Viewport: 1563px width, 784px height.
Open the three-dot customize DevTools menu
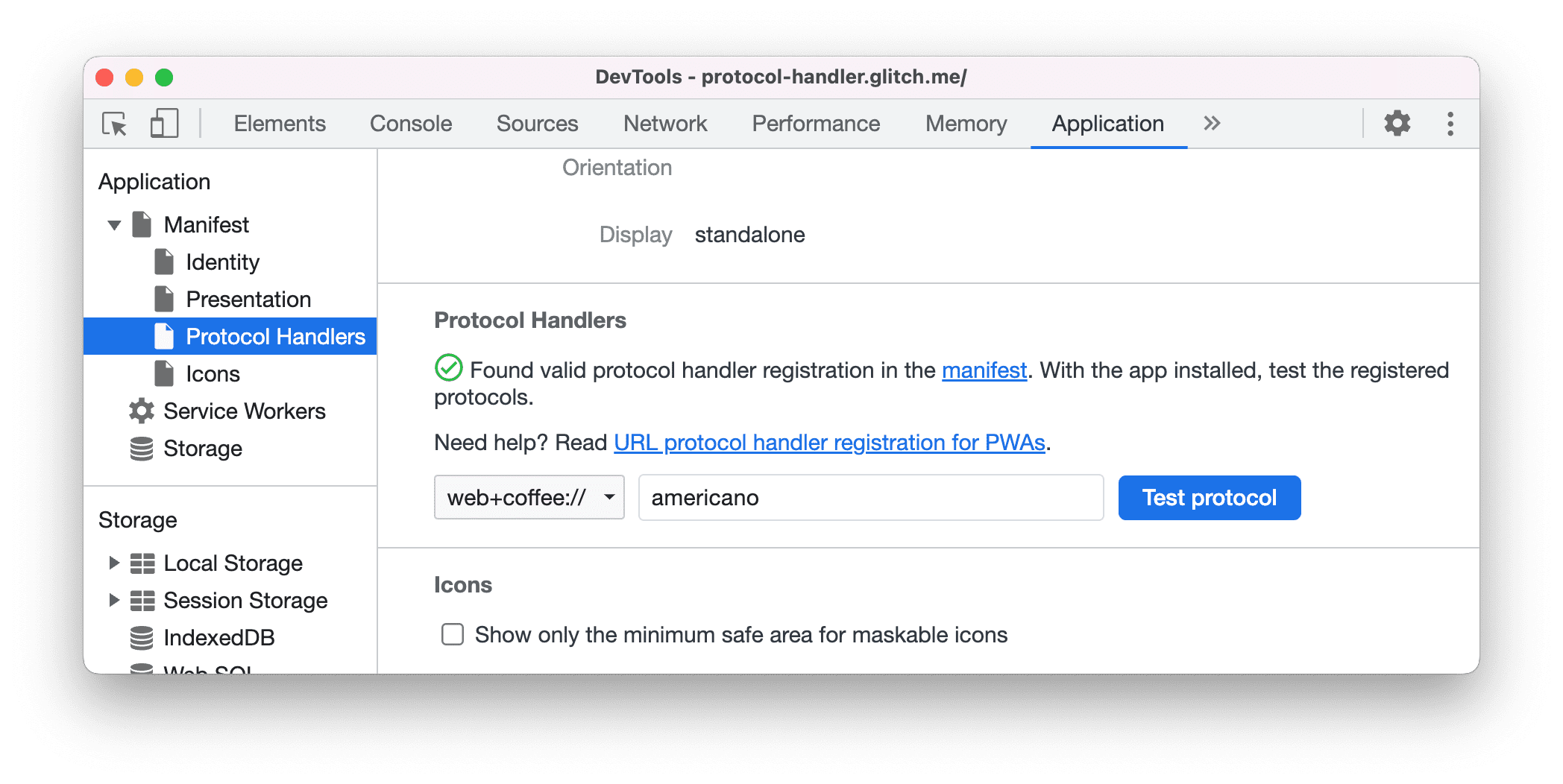click(x=1450, y=124)
